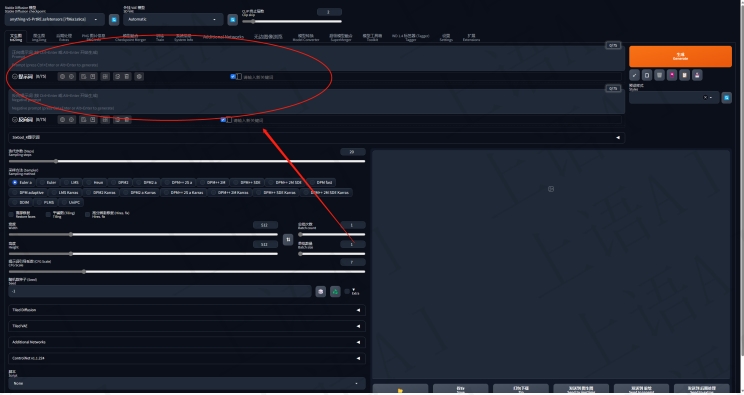This screenshot has width=744, height=395.
Task: Adjust the CFG Scale slider
Action: 187,272
